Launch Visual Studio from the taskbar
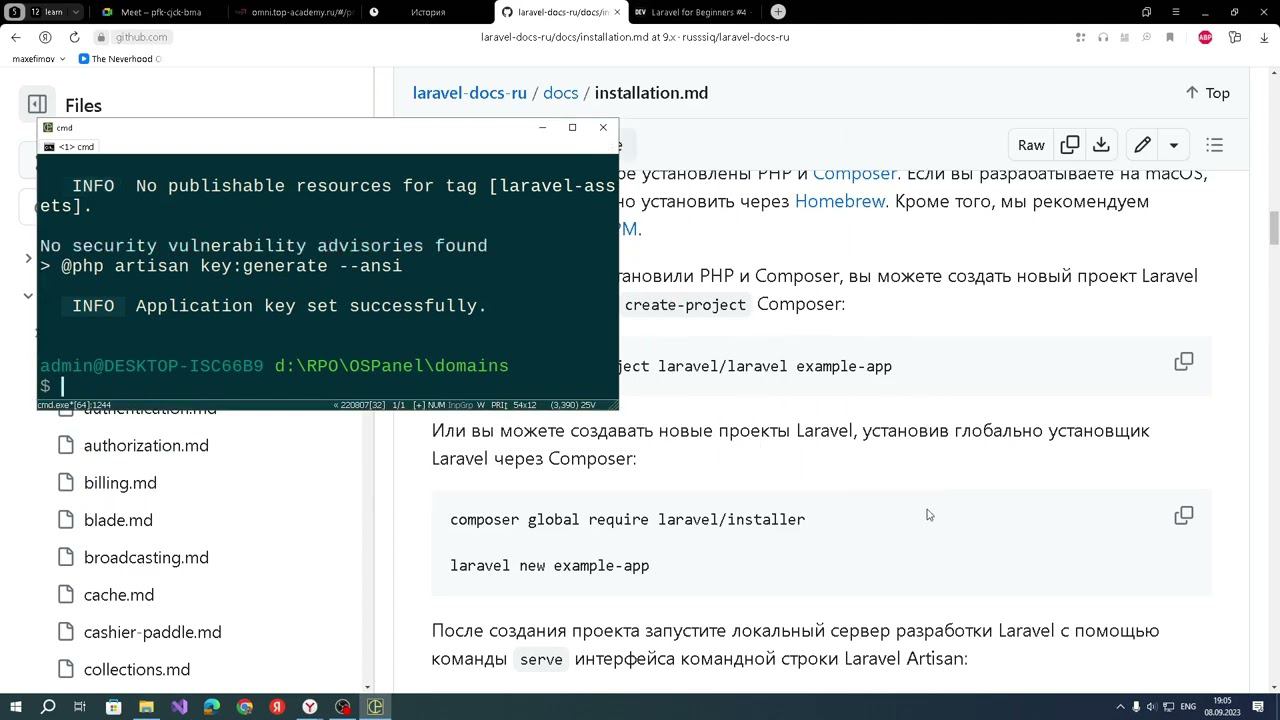The image size is (1280, 720). tap(179, 707)
